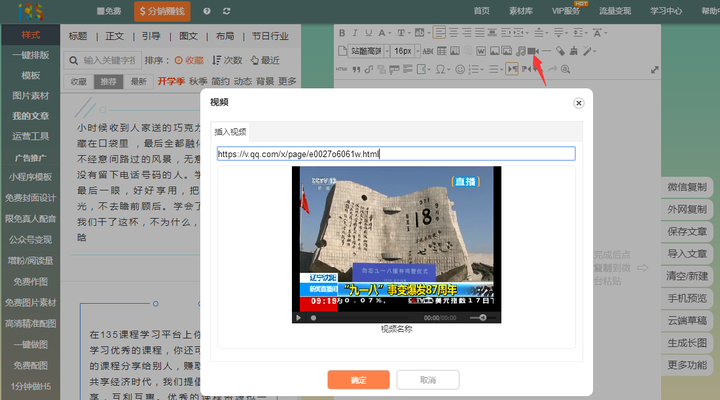Click the single image upload icon
The height and width of the screenshot is (400, 720).
(495, 51)
